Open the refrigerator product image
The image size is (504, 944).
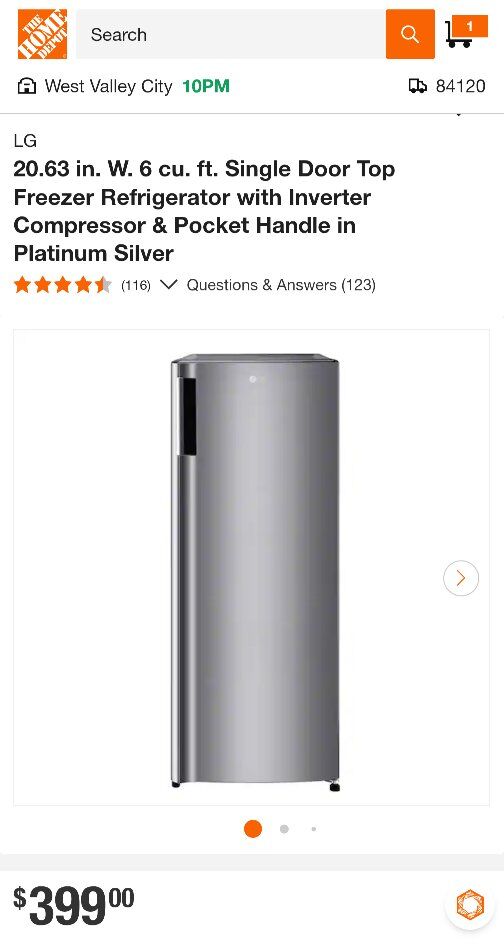click(x=256, y=572)
